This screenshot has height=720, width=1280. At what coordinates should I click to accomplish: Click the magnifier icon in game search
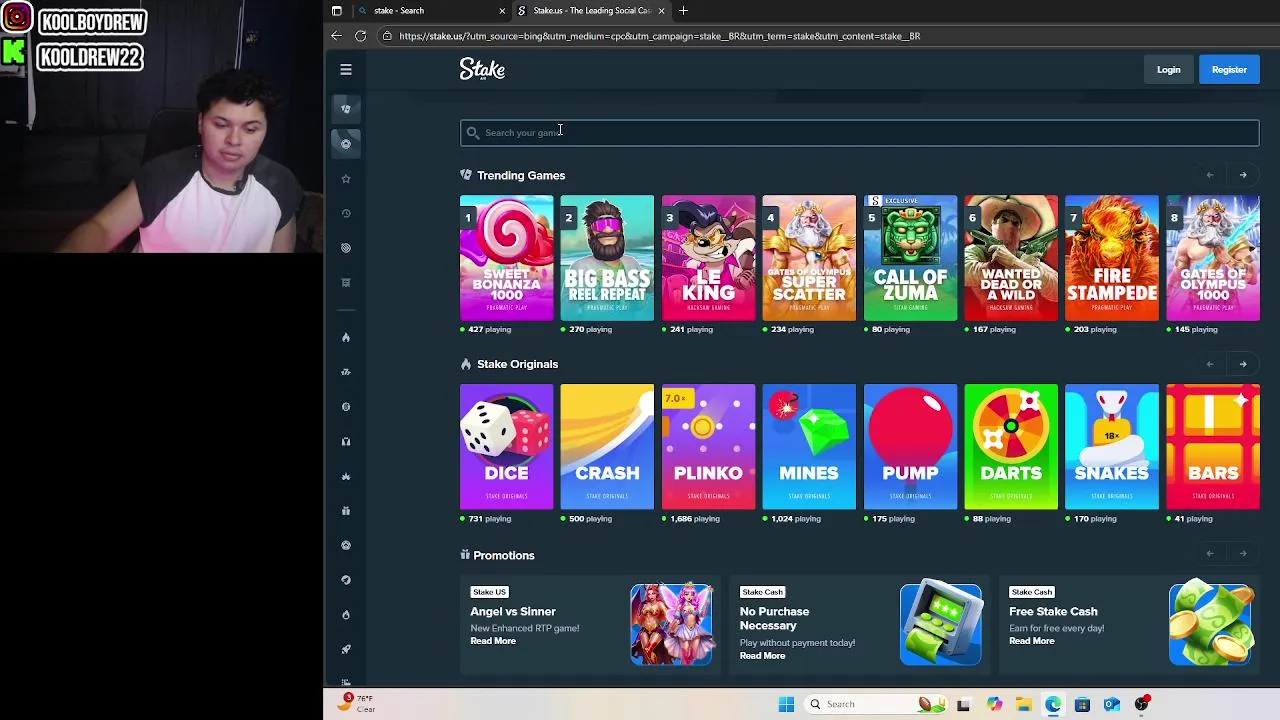point(473,132)
